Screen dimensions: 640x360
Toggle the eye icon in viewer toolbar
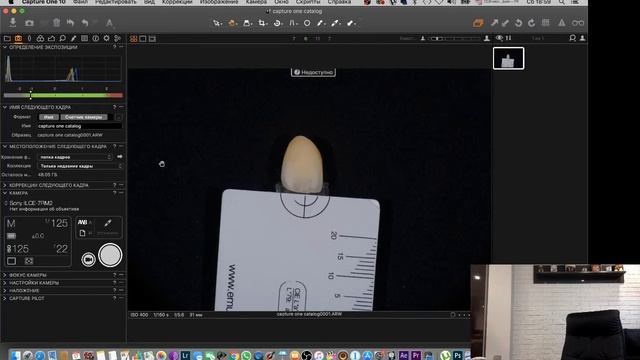coord(499,38)
